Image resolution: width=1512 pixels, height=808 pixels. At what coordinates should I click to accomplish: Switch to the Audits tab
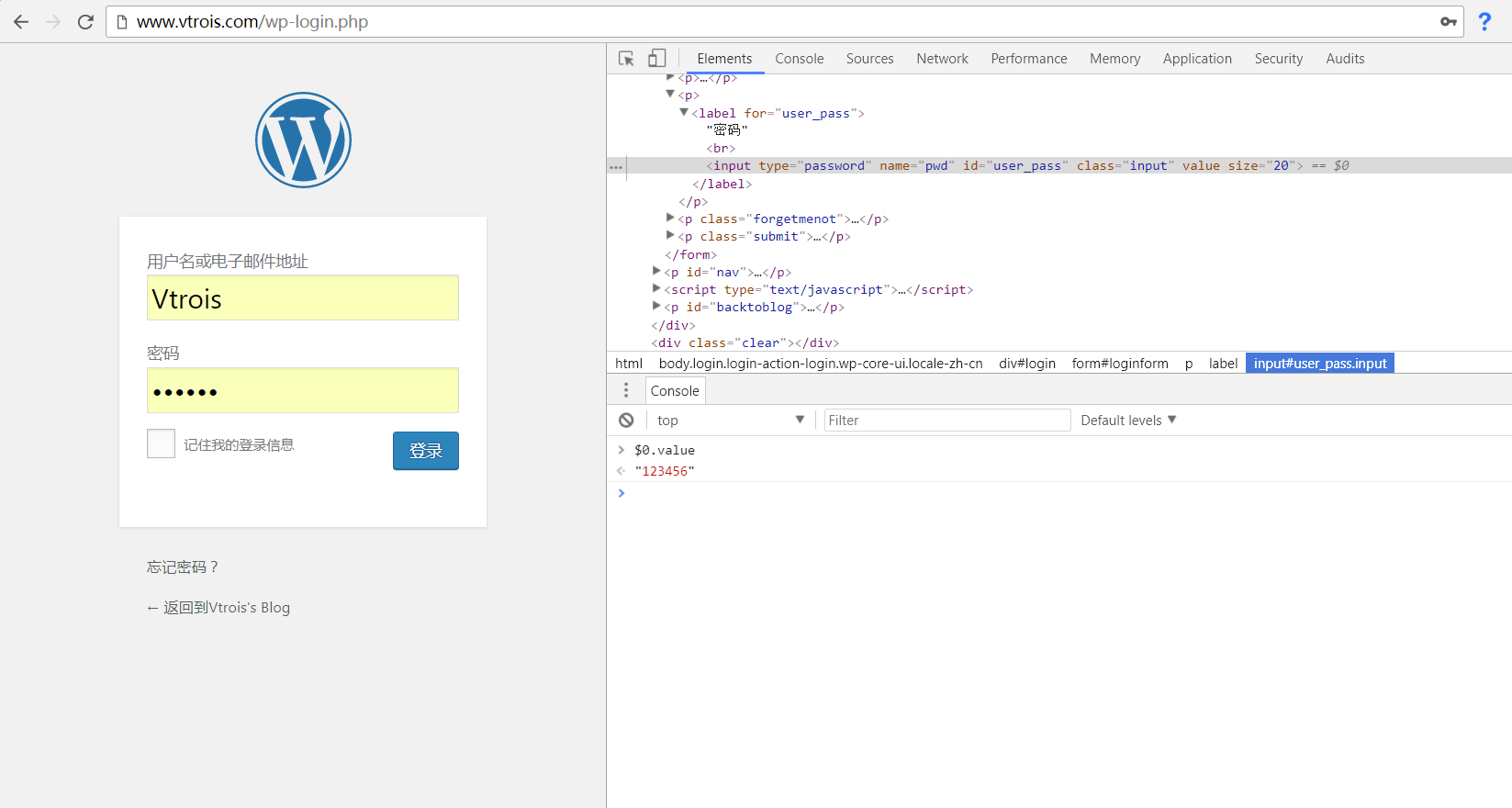pos(1345,59)
